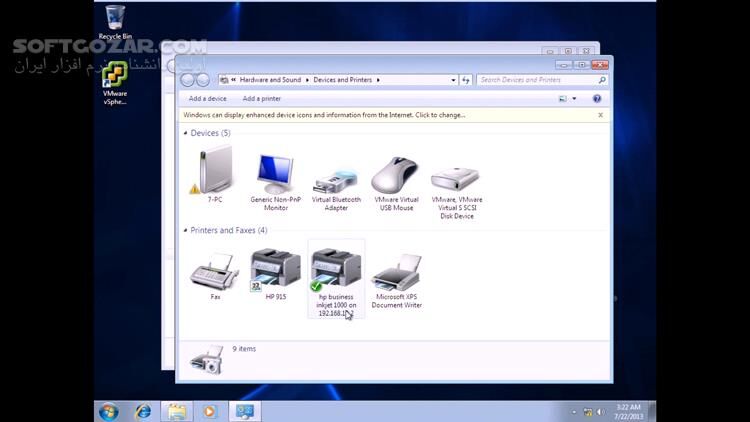The image size is (750, 422).
Task: Select the 7-PC computer device icon
Action: pos(214,171)
